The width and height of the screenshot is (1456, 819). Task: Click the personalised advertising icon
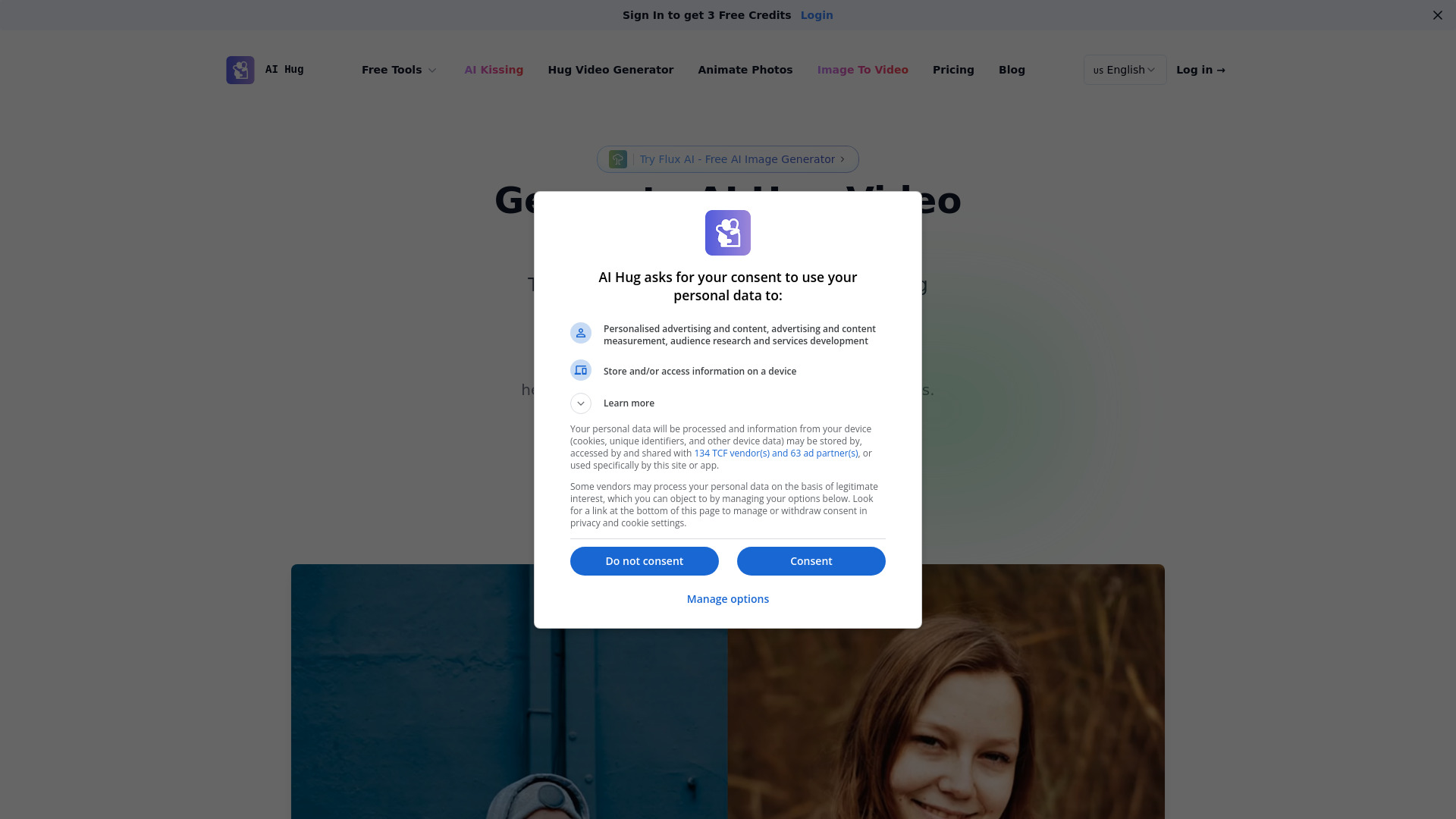click(x=580, y=333)
